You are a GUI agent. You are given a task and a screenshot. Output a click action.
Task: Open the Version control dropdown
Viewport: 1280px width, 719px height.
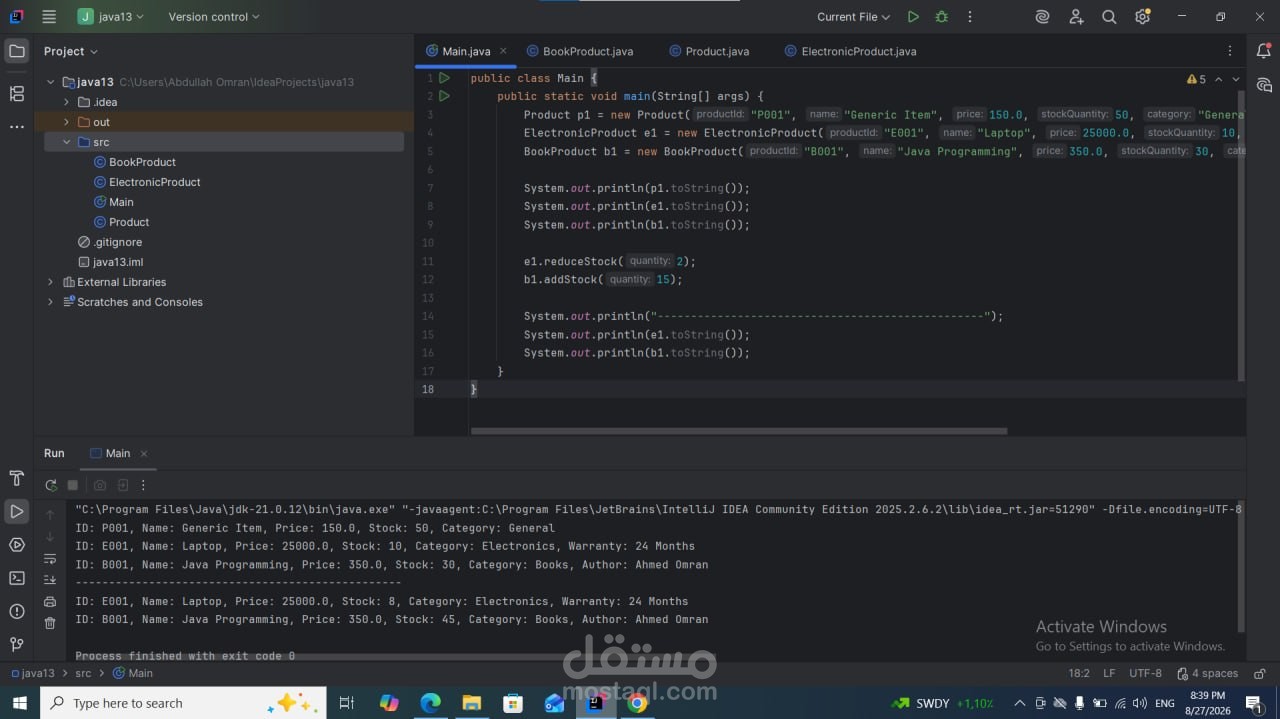(213, 17)
